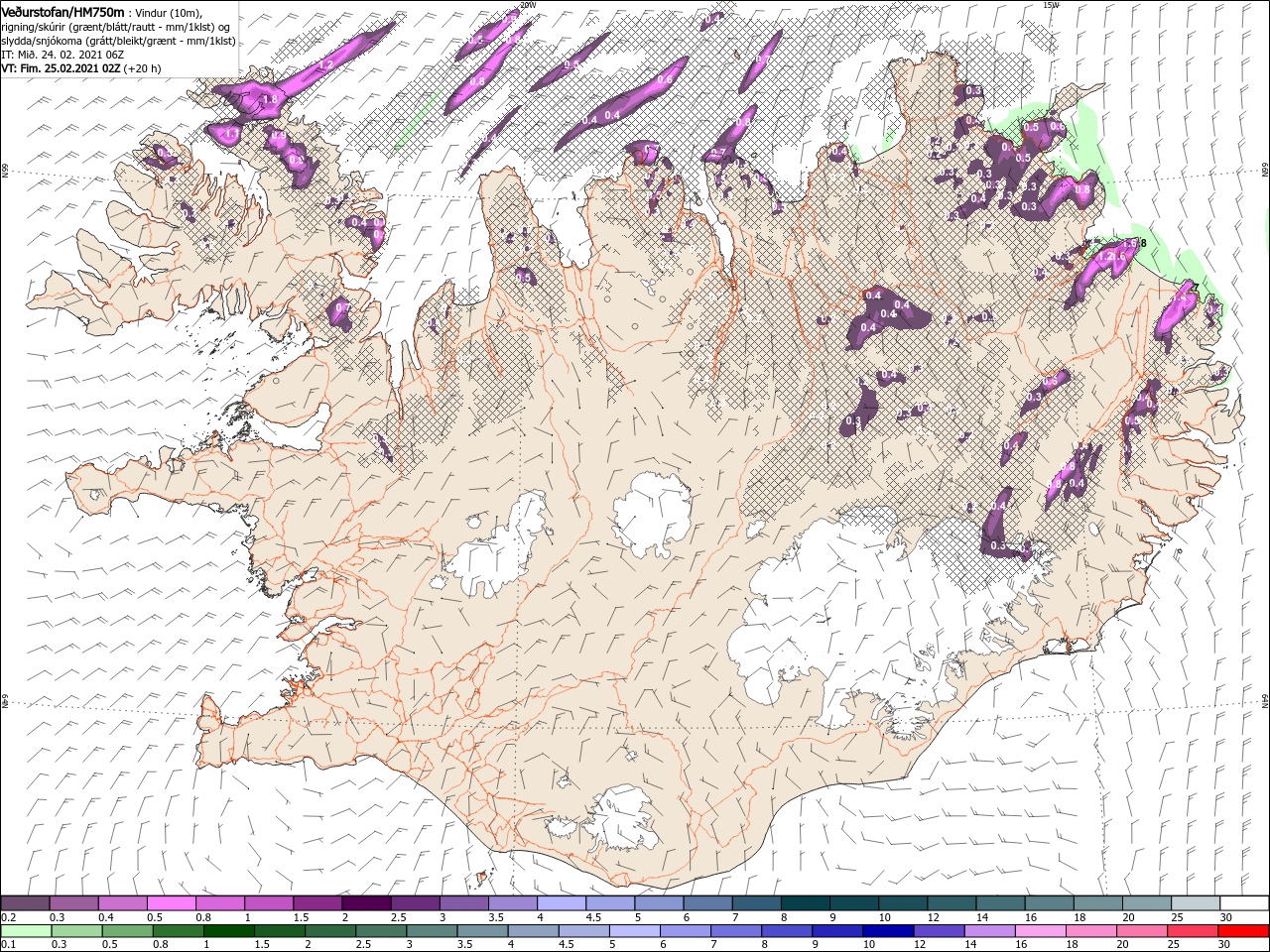Click the '1.8' precipitation value on the map

[270, 99]
